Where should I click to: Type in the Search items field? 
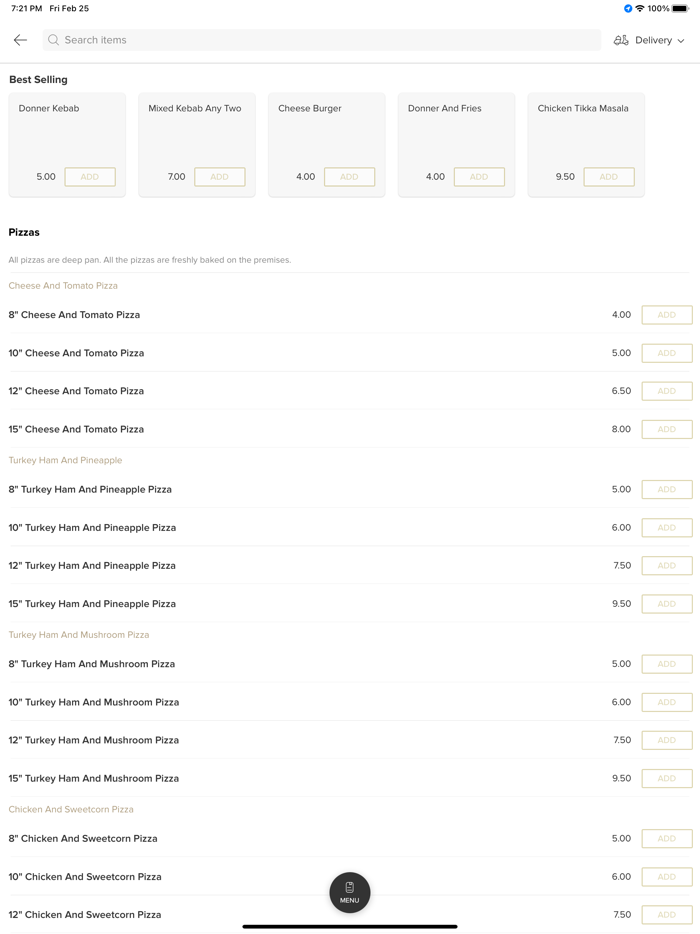click(320, 40)
